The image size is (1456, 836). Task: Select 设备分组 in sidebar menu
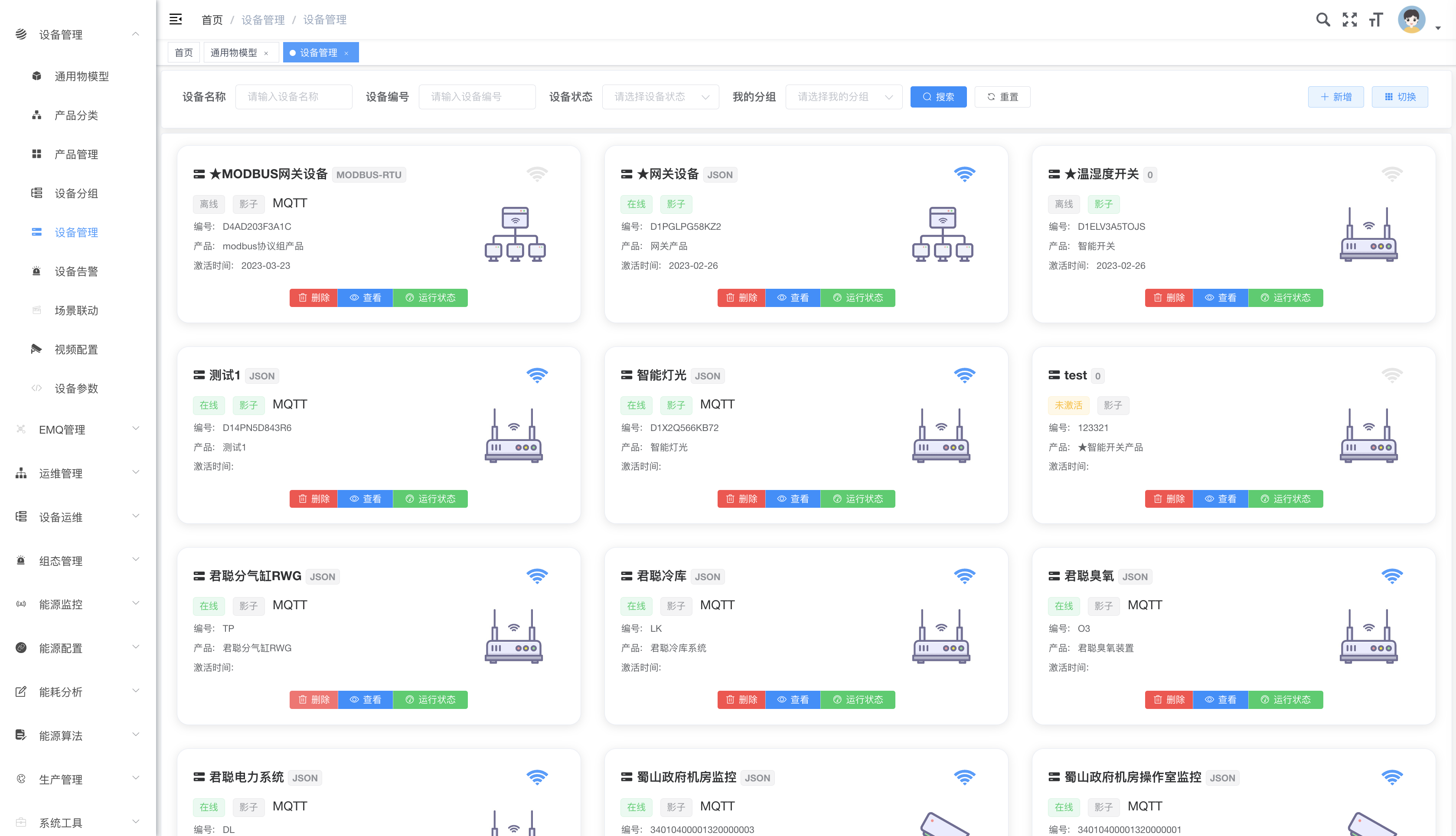(76, 193)
